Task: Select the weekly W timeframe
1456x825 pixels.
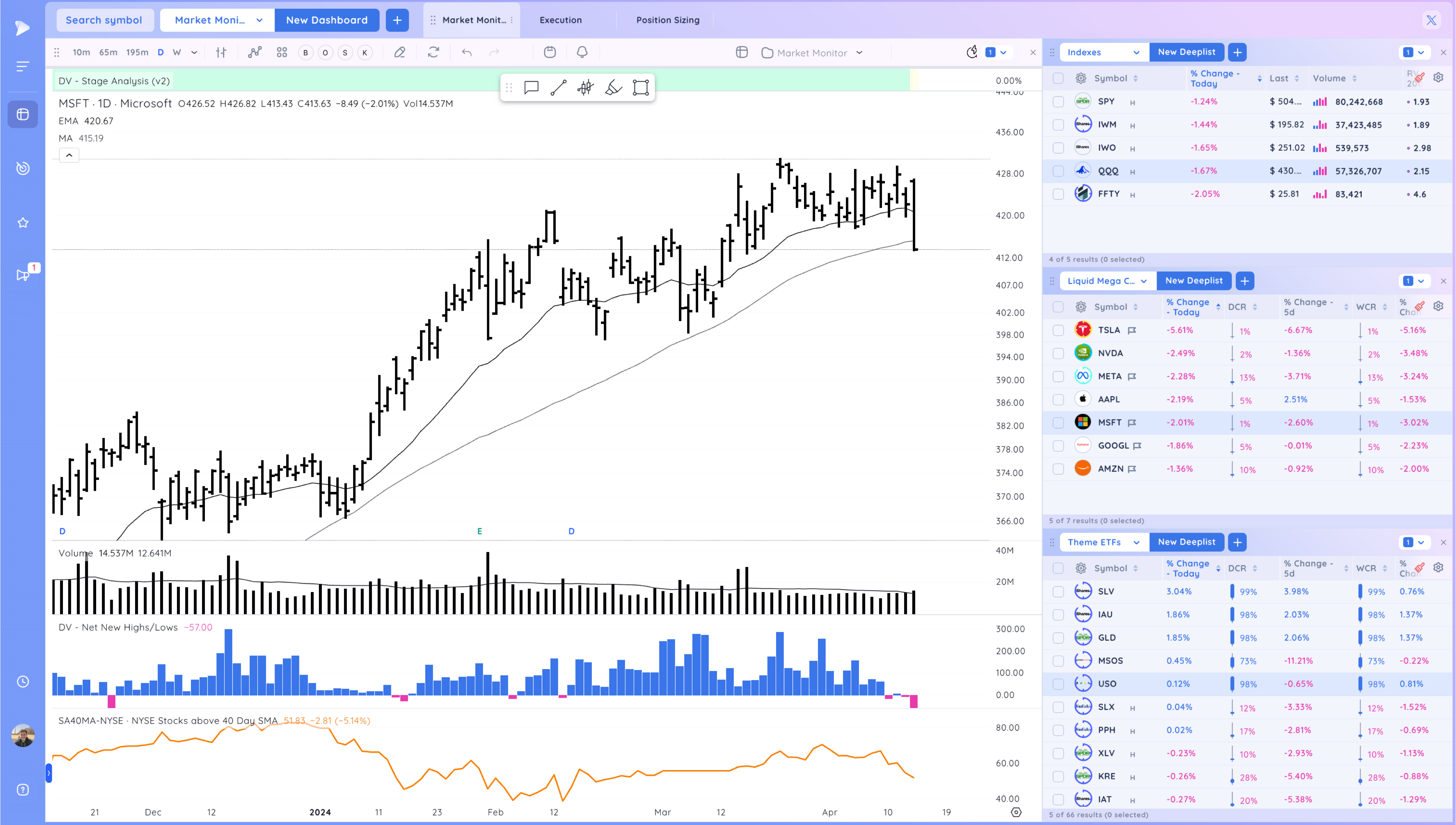Action: click(x=177, y=53)
